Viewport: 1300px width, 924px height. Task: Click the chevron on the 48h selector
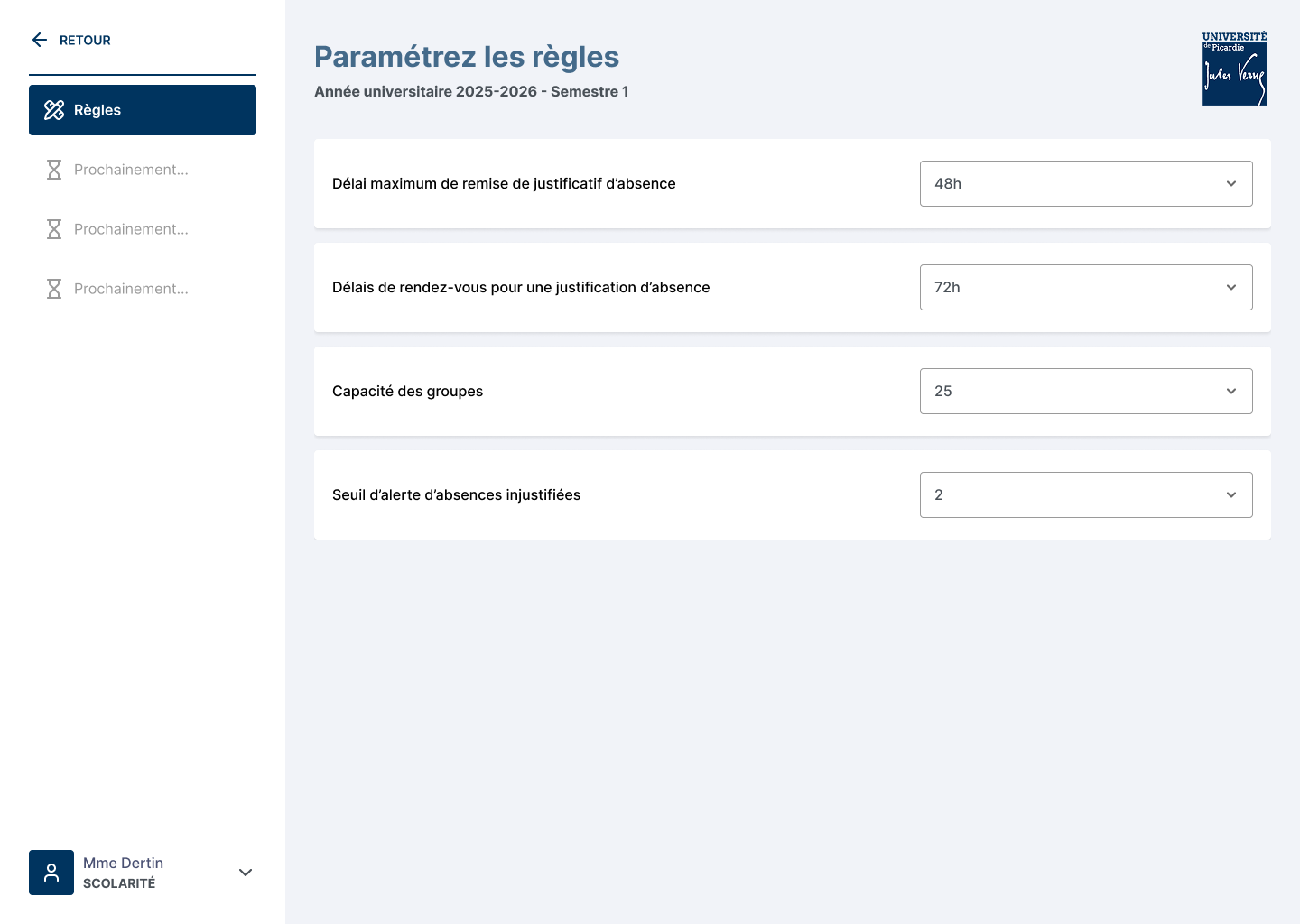click(x=1231, y=183)
